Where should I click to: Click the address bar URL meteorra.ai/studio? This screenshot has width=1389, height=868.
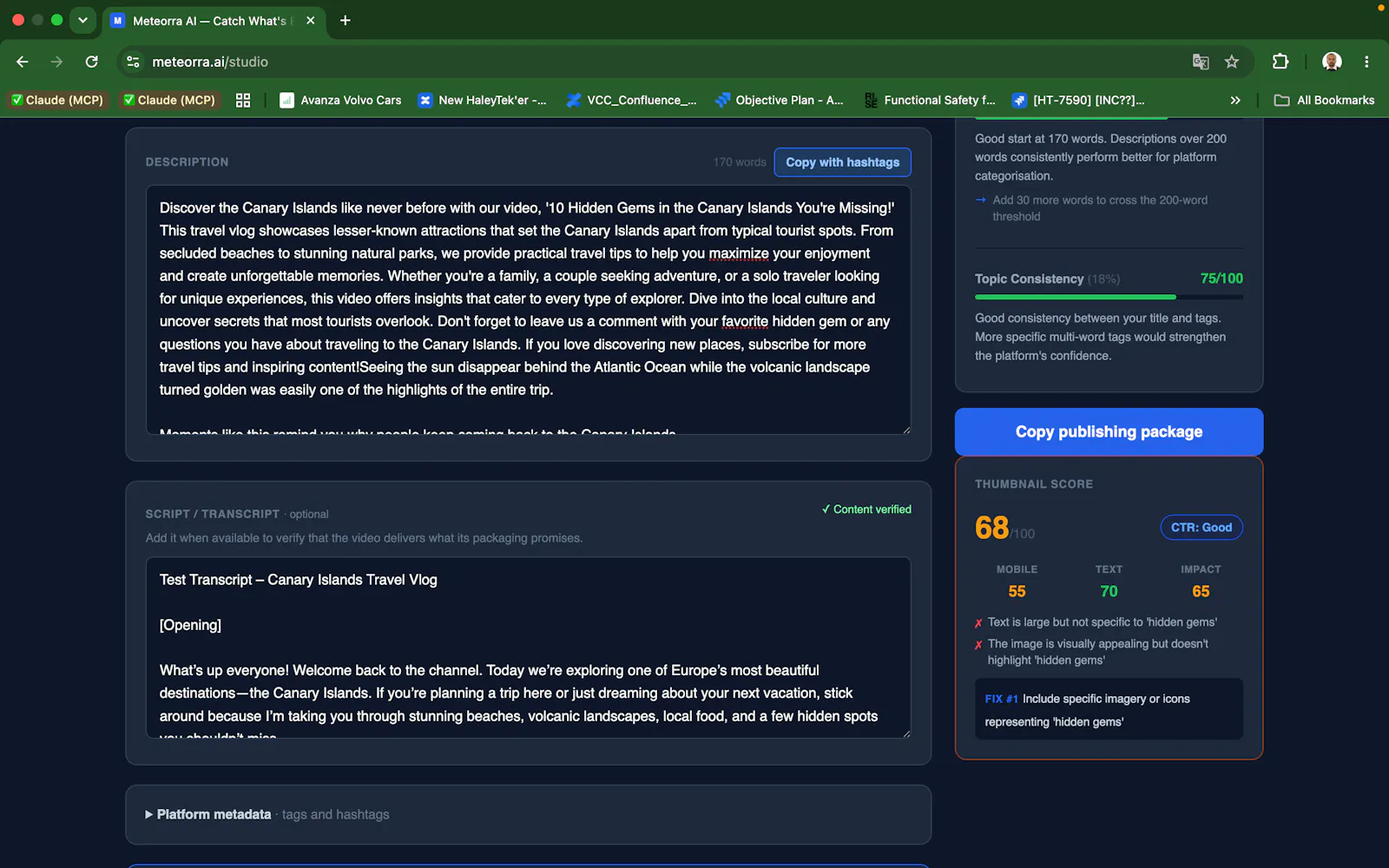pos(210,62)
